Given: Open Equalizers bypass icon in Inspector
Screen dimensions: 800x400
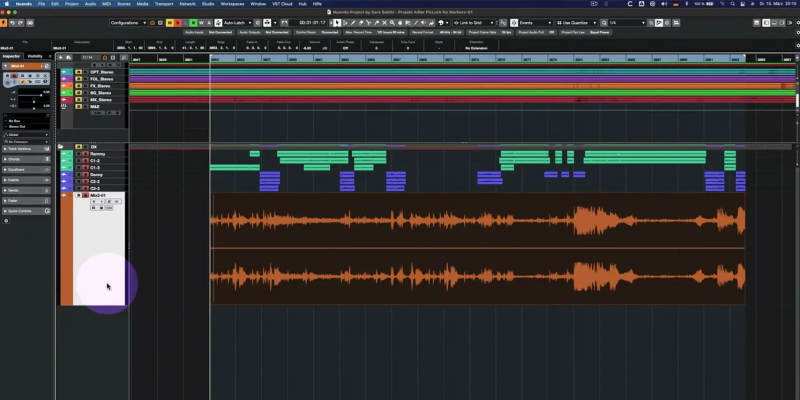Looking at the screenshot, I should click(x=46, y=169).
